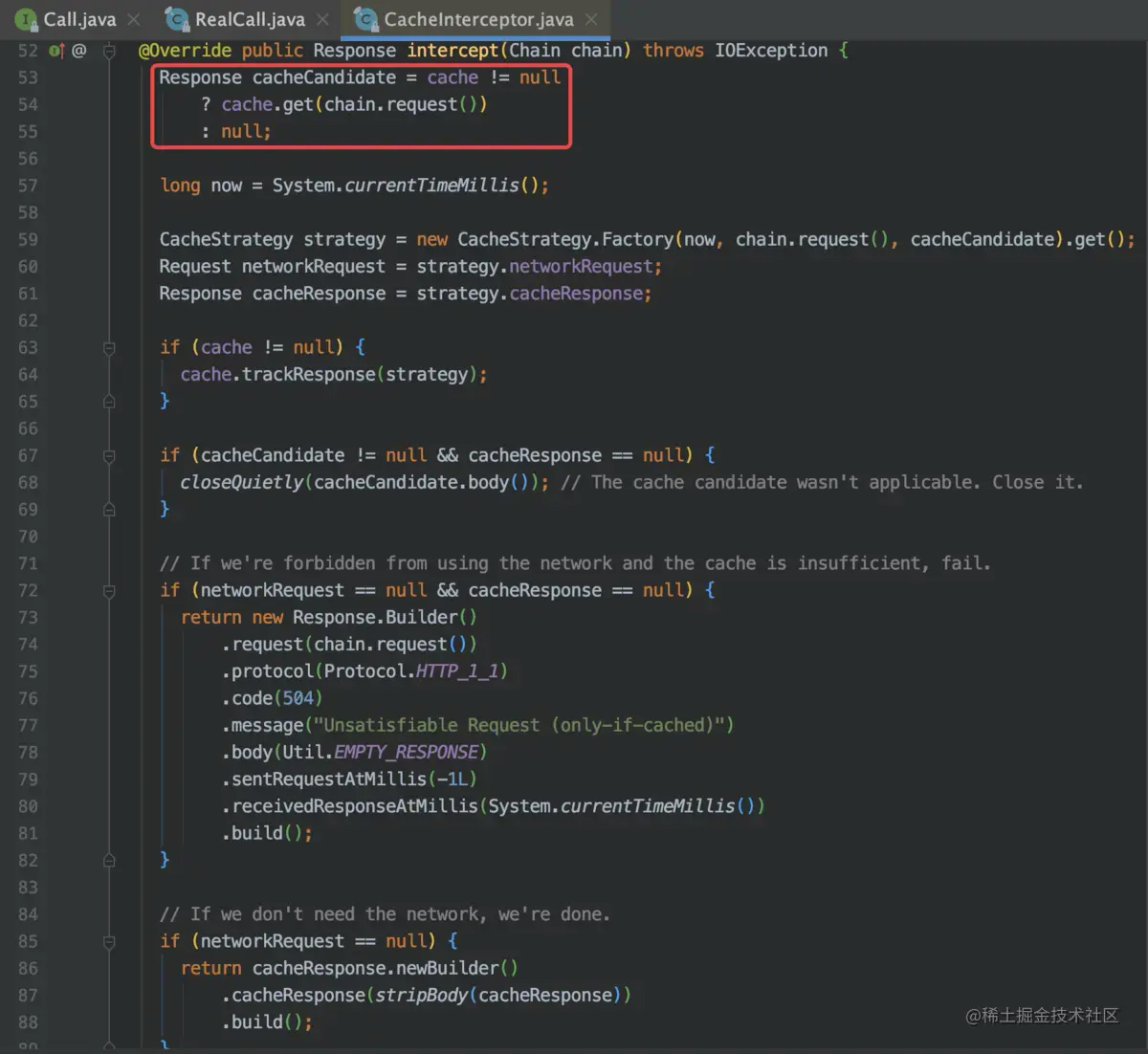
Task: Click '.receivedResponseAtMillis' on line 80
Action: (x=350, y=807)
